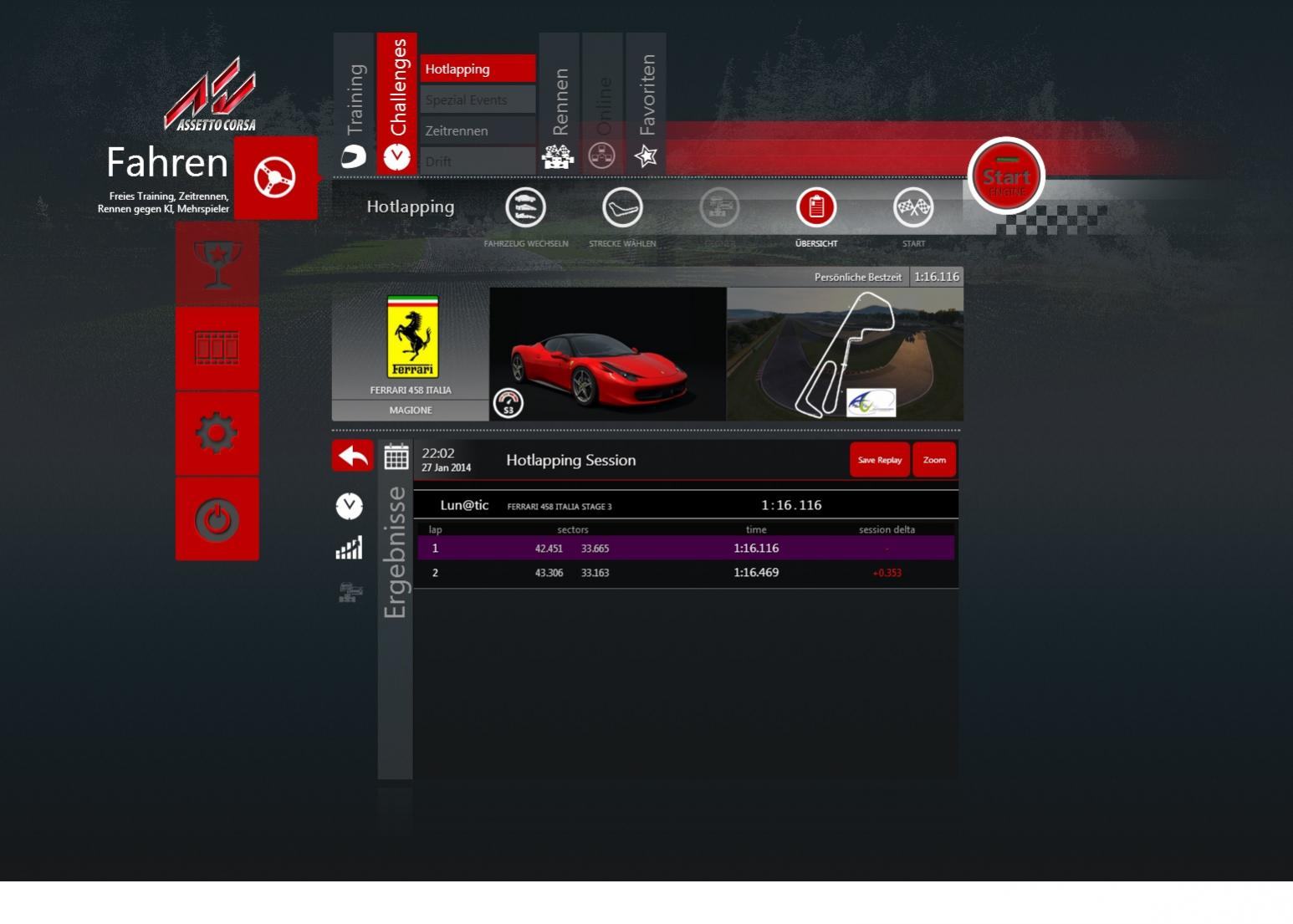Click the Fahren steering wheel tile
Screen dimensions: 1293x924
pyautogui.click(x=275, y=178)
